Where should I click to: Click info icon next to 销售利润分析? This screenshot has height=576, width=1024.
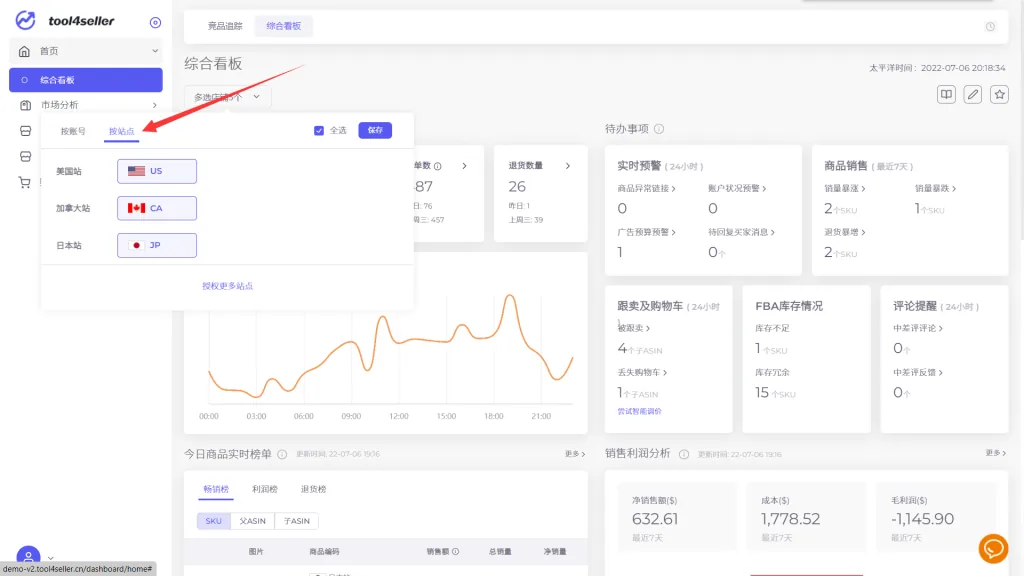(x=684, y=454)
